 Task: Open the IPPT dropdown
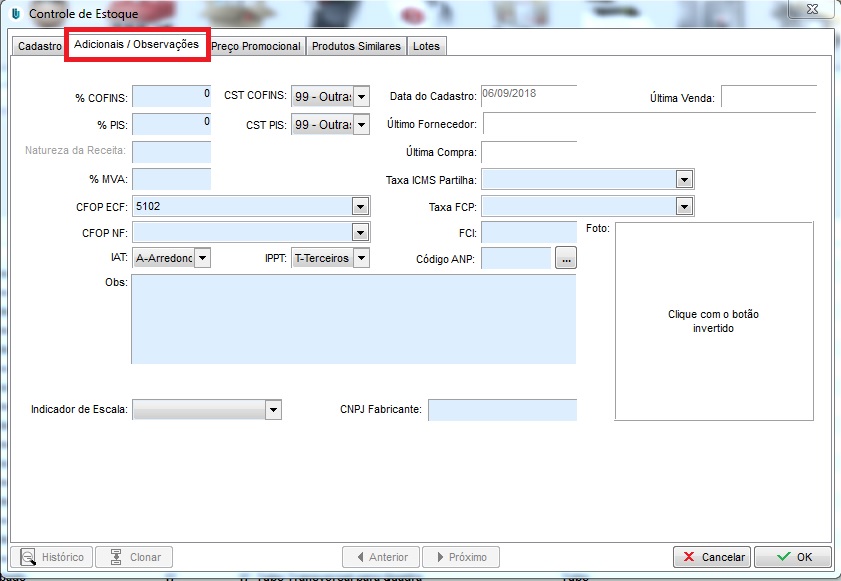point(361,258)
